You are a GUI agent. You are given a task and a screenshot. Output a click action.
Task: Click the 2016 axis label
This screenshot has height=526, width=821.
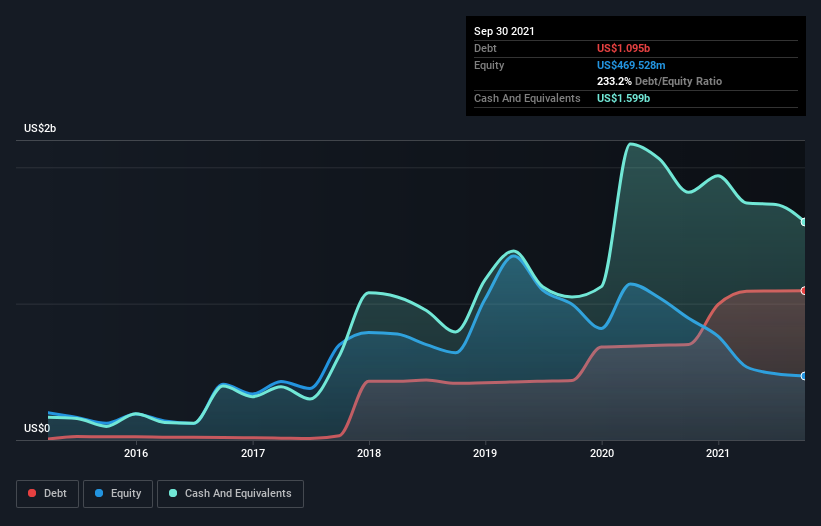pyautogui.click(x=136, y=453)
